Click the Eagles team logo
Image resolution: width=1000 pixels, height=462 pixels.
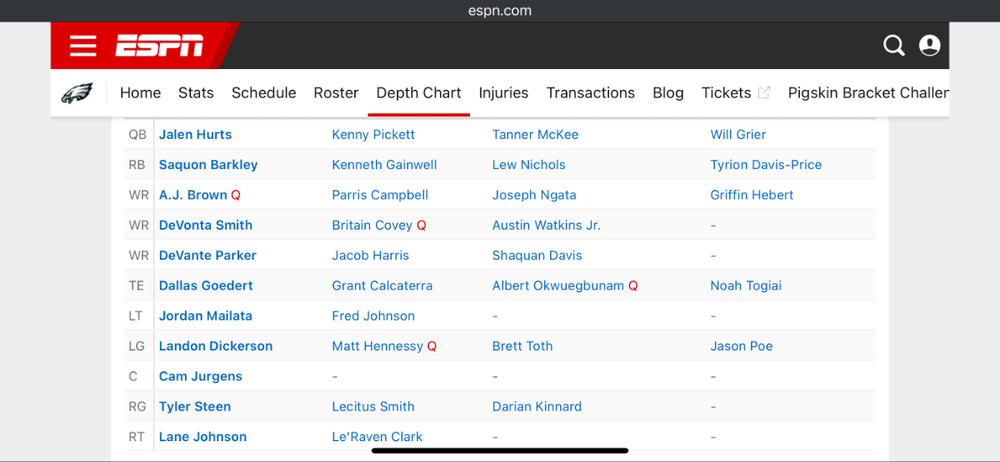click(x=77, y=93)
